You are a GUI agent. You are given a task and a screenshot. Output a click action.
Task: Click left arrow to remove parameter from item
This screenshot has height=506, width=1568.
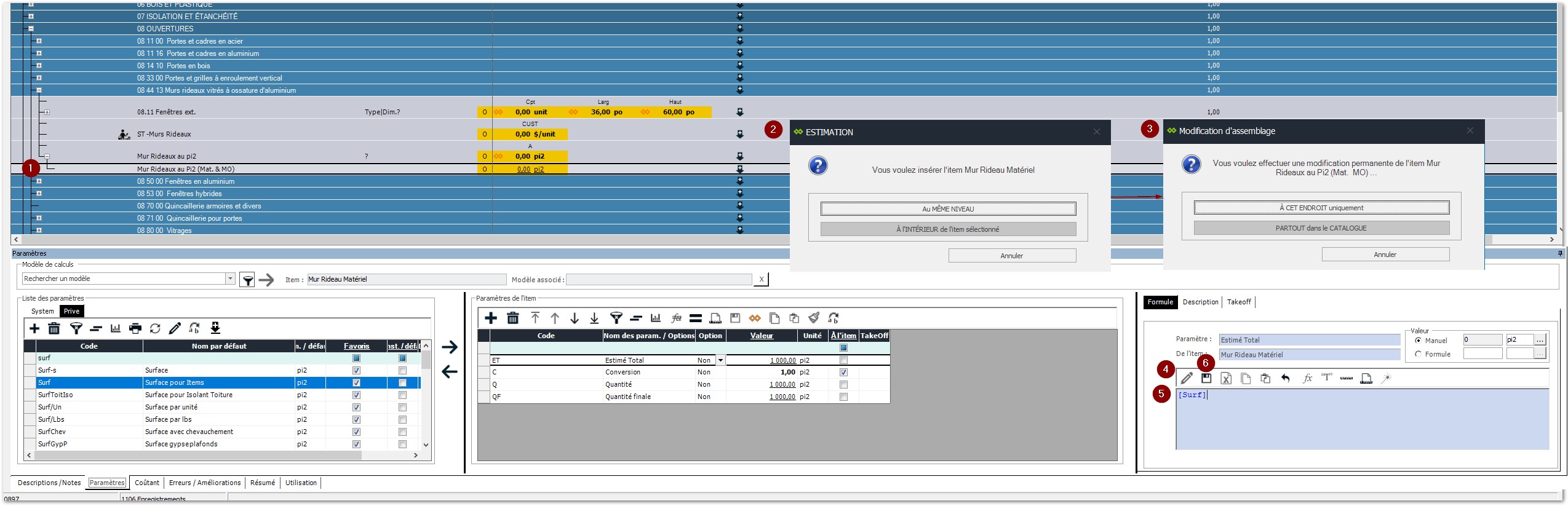(x=450, y=371)
